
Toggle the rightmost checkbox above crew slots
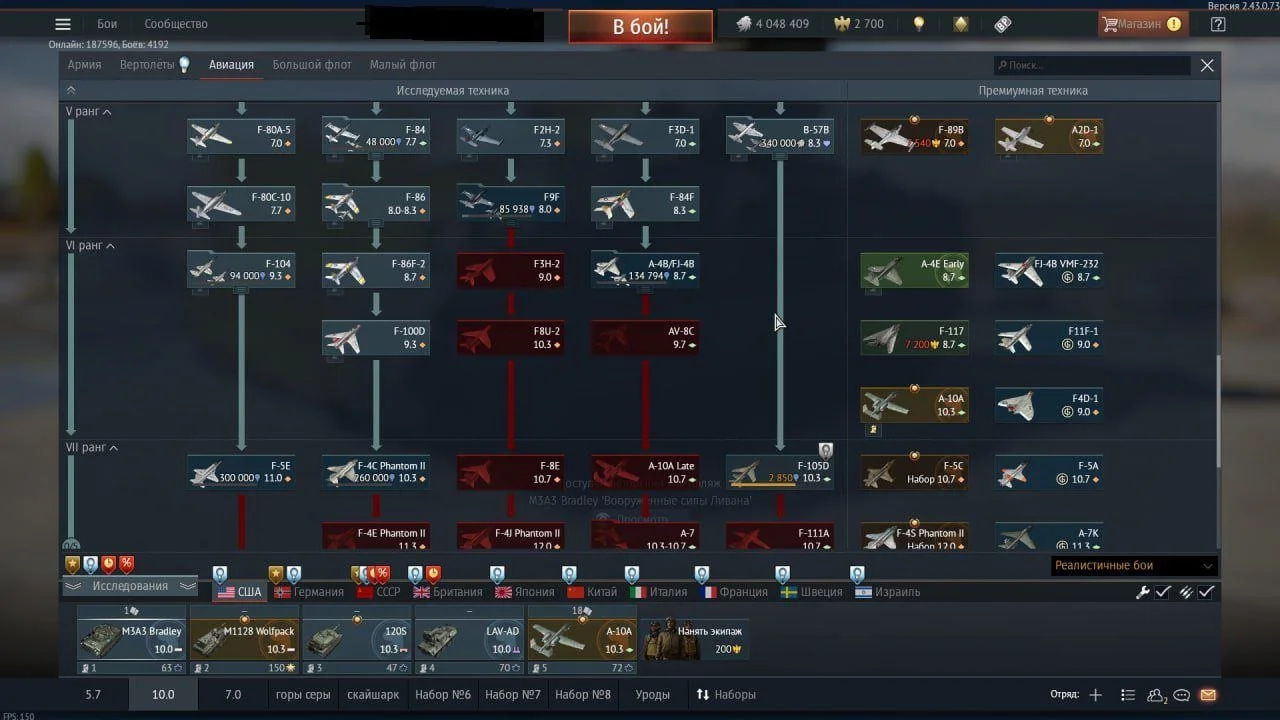click(x=1207, y=592)
